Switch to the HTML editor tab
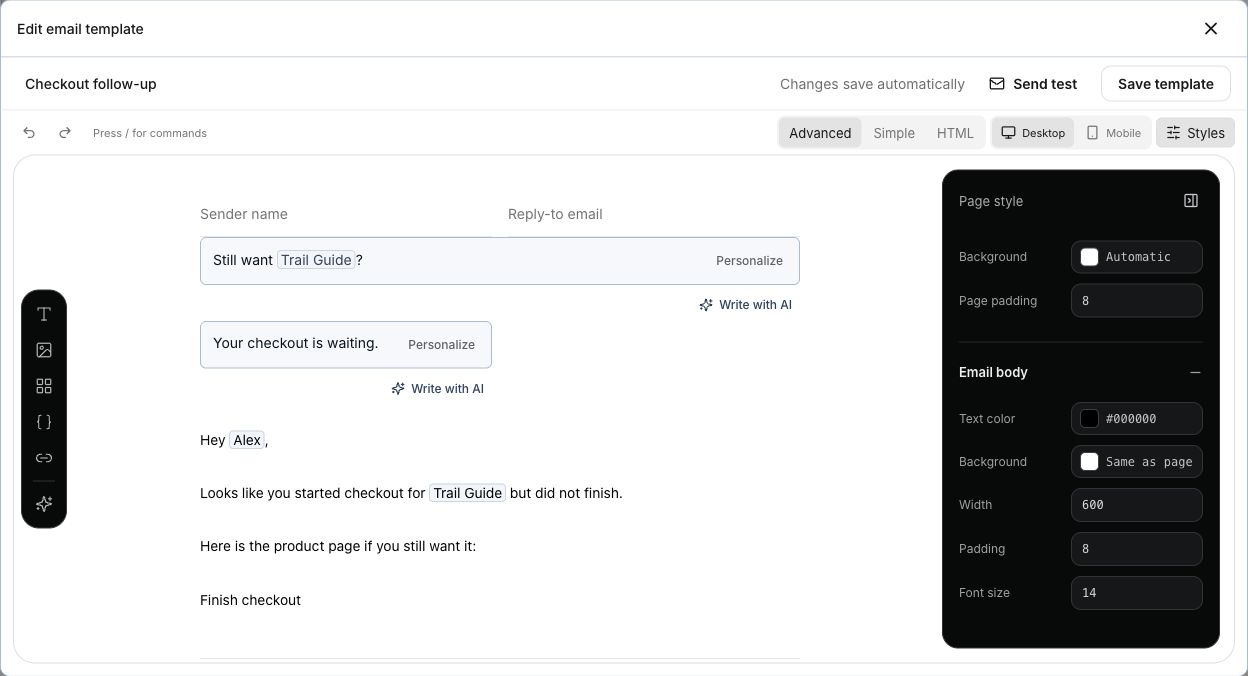The width and height of the screenshot is (1248, 676). pyautogui.click(x=955, y=133)
